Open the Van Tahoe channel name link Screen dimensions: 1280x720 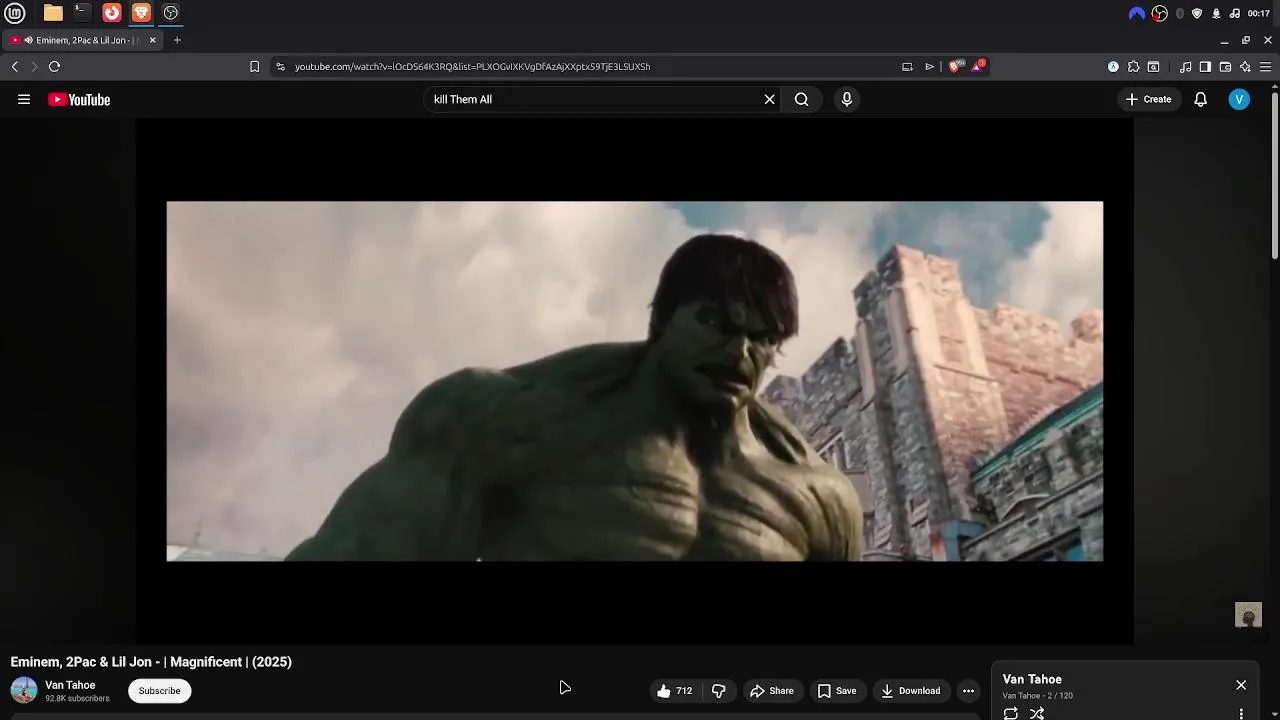tap(70, 685)
